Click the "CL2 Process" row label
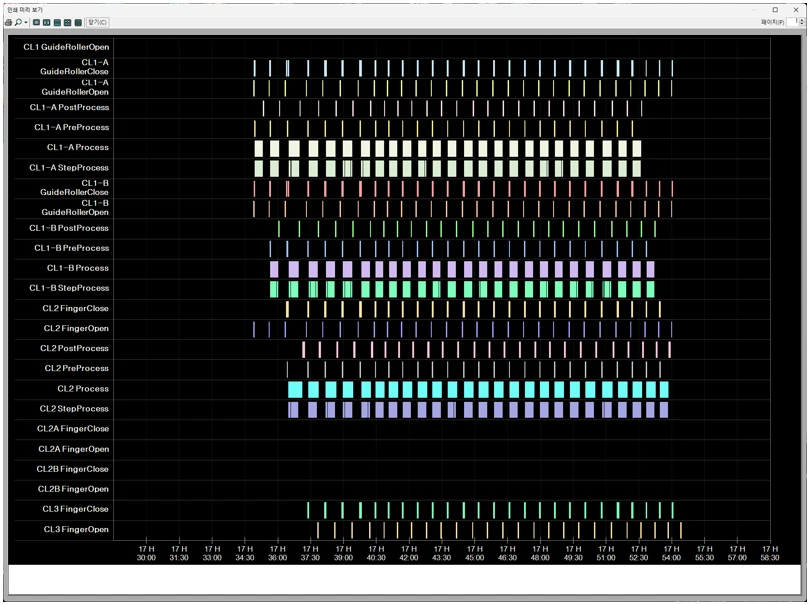The width and height of the screenshot is (810, 605). (83, 389)
